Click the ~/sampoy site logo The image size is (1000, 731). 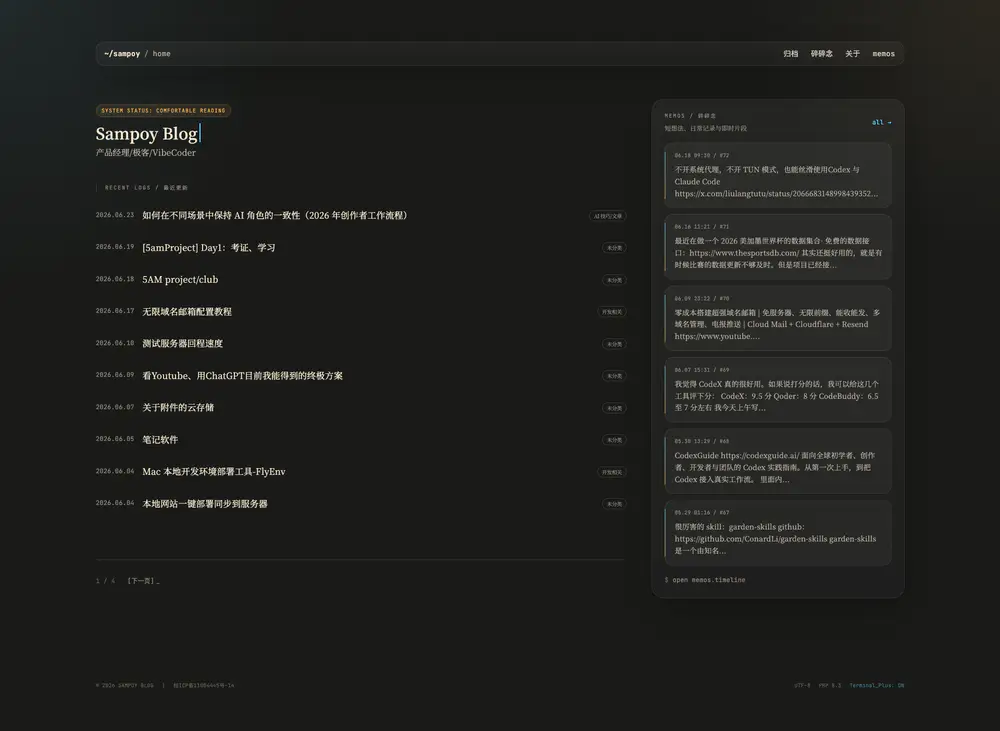point(122,54)
